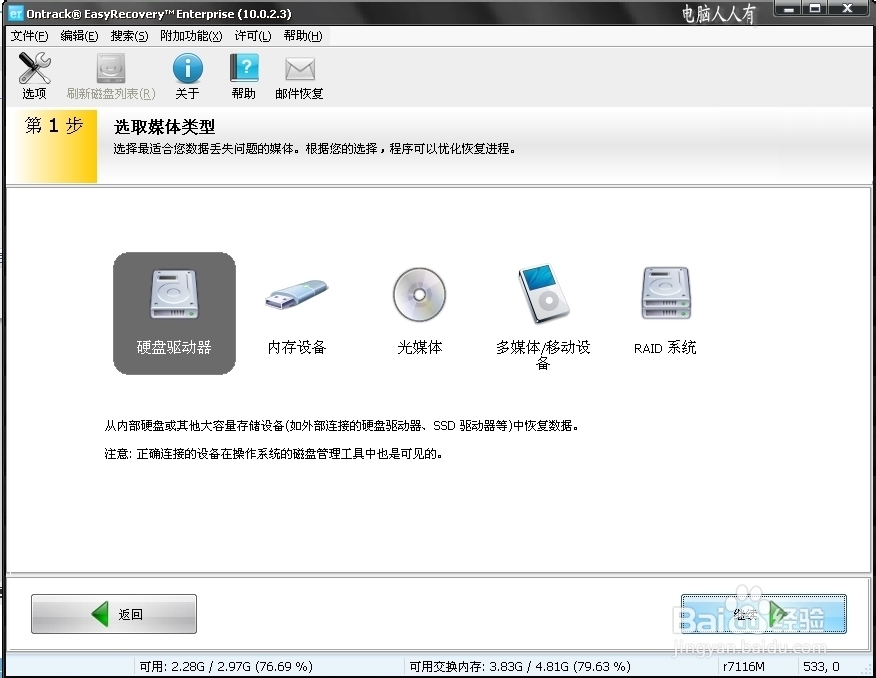Screen dimensions: 876x678
Task: Open the 帮助(H) menu
Action: [303, 36]
